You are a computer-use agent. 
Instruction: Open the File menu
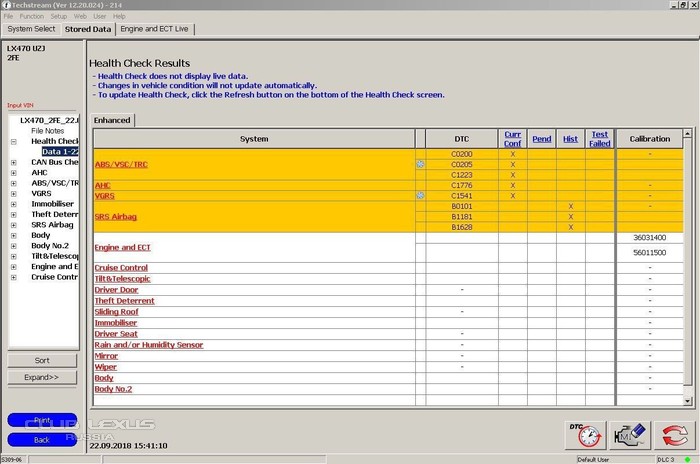(x=8, y=16)
